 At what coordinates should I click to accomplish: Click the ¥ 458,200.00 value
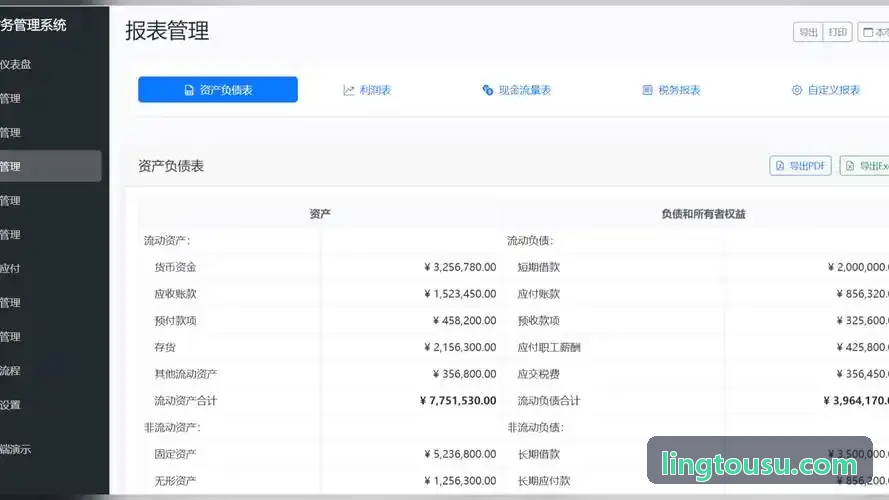(x=464, y=320)
